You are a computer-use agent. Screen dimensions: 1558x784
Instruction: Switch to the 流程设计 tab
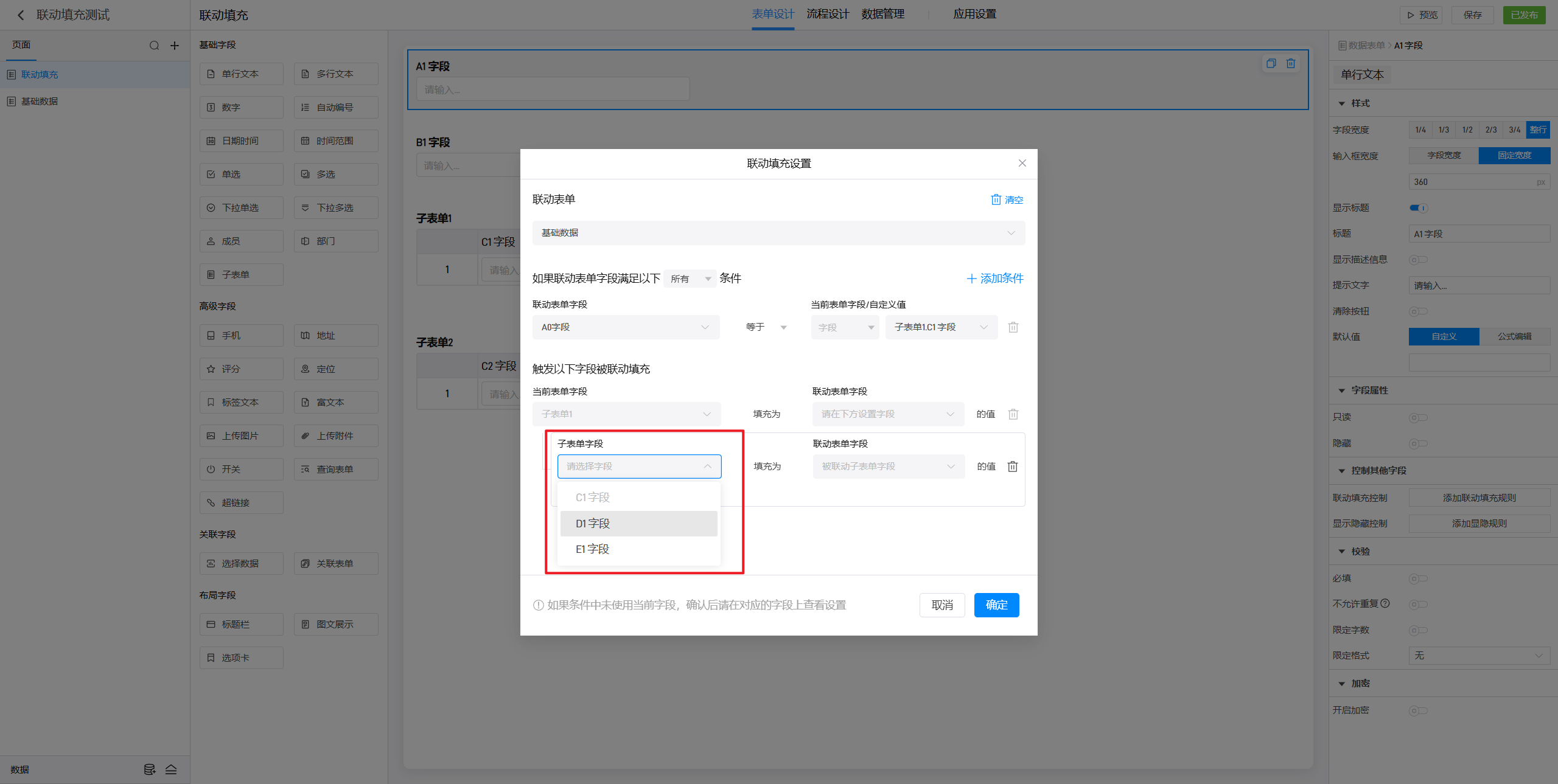coord(827,14)
